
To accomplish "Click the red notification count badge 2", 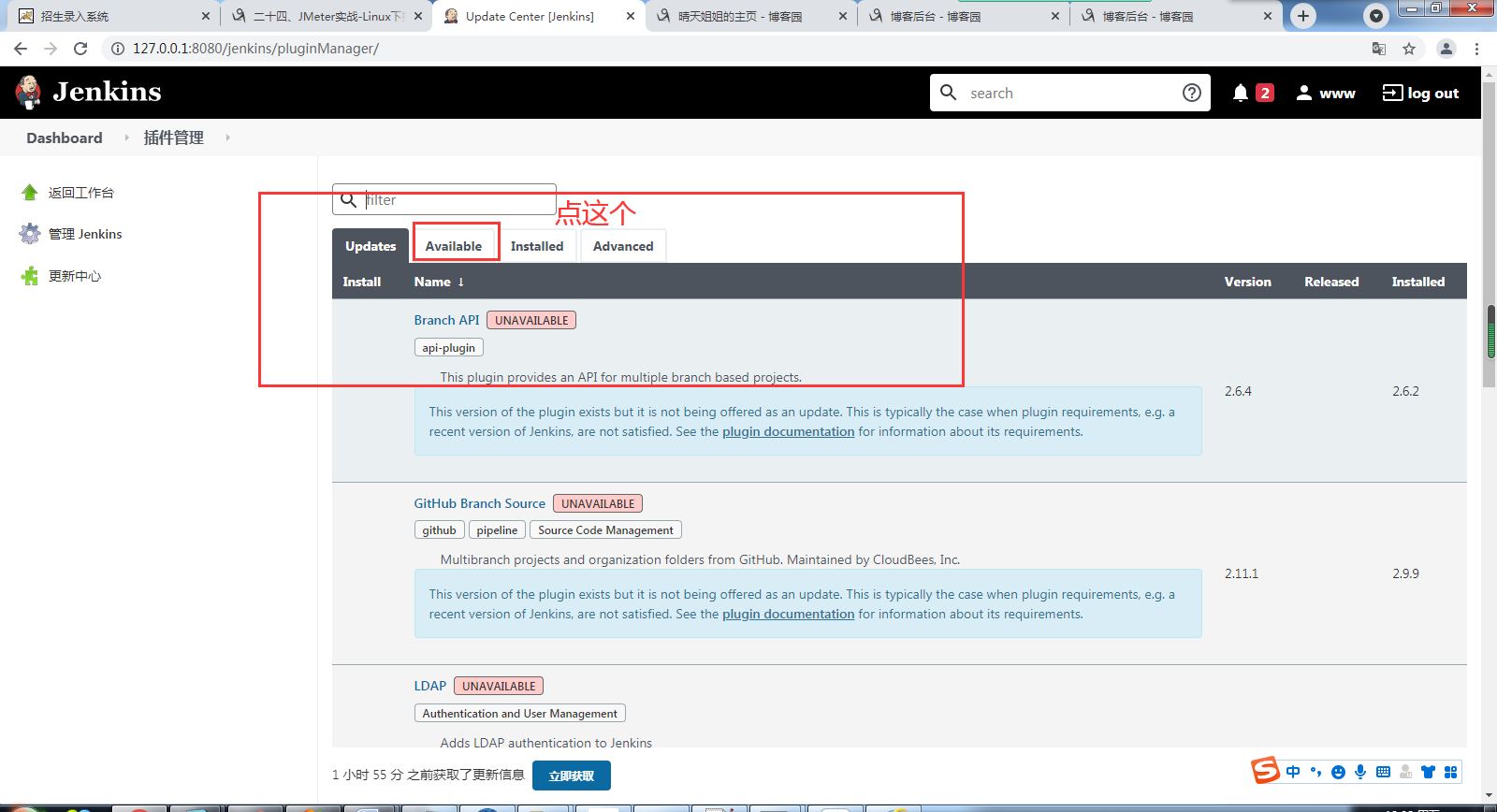I will 1265,93.
